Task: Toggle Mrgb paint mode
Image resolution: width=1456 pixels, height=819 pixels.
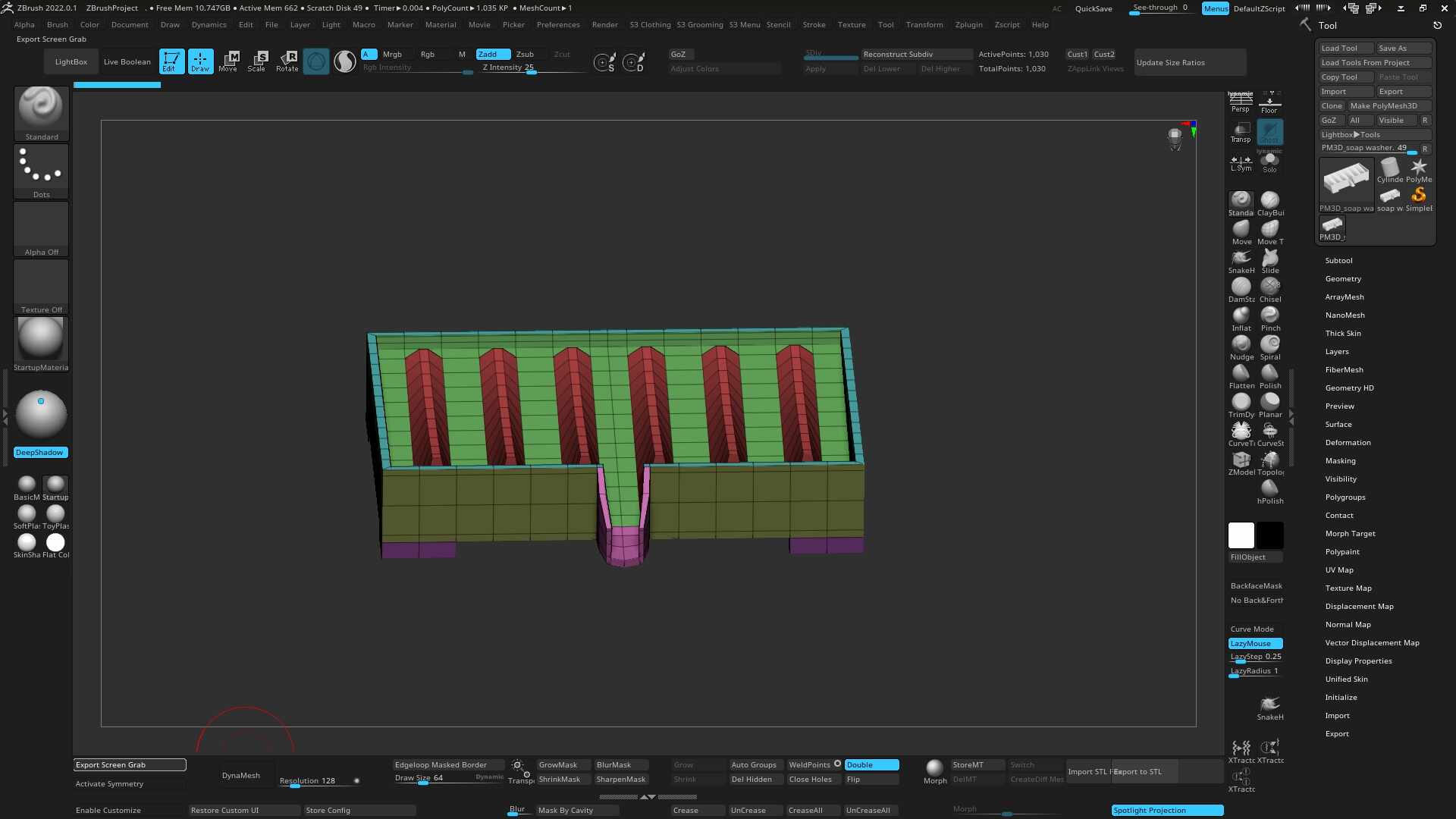Action: click(x=392, y=55)
